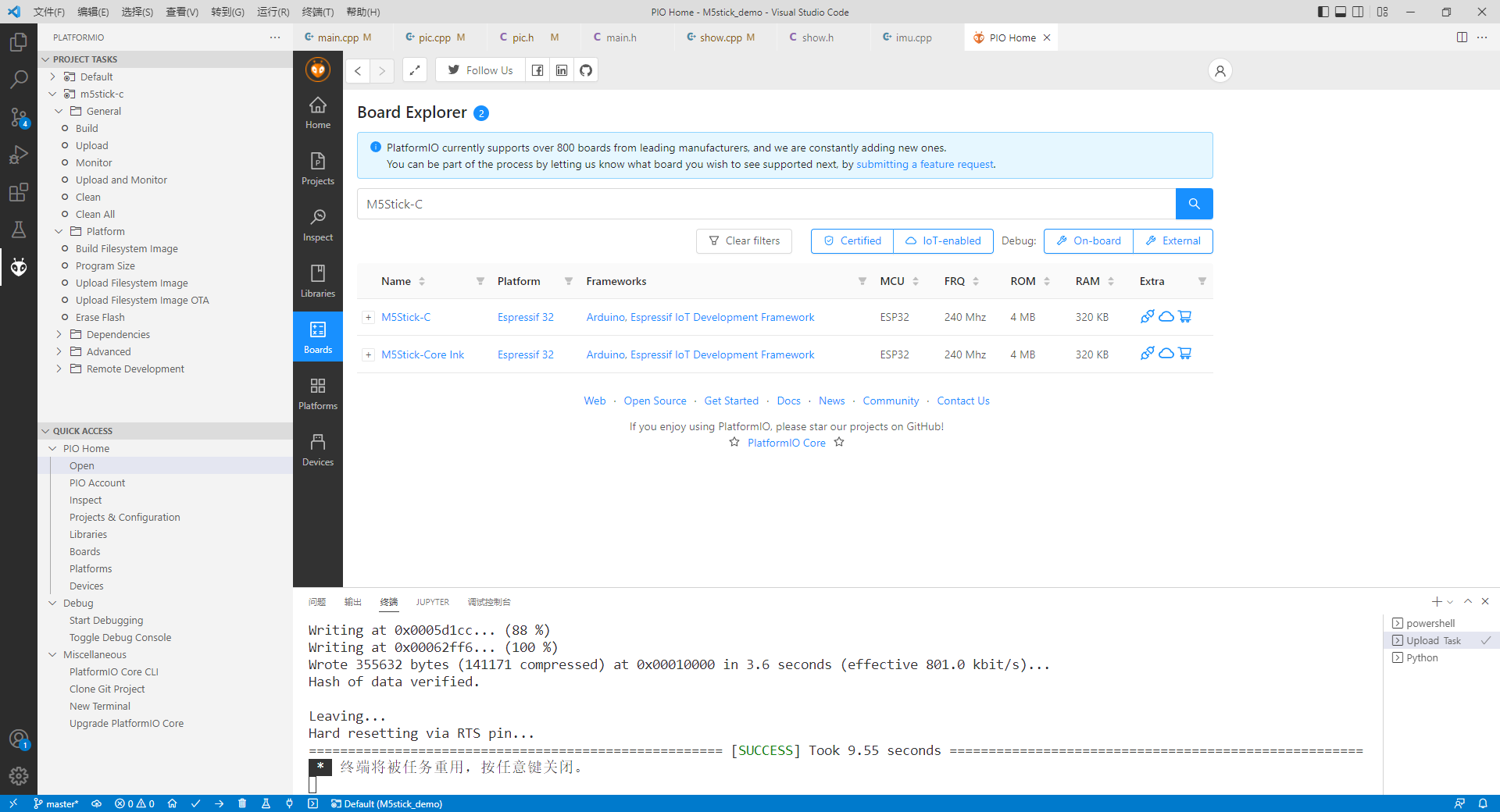Open the PIO account profile icon
Image resolution: width=1500 pixels, height=812 pixels.
(x=1220, y=70)
